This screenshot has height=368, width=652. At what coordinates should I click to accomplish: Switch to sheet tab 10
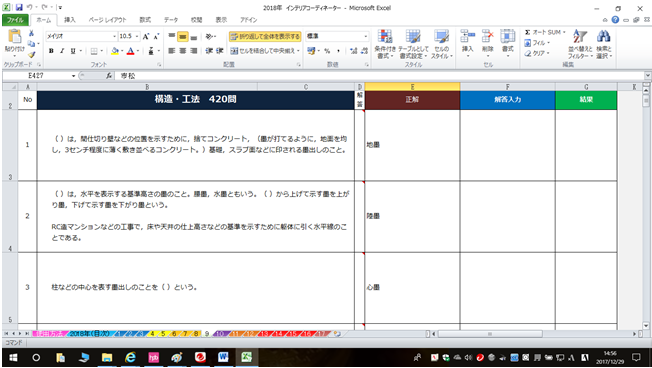click(220, 333)
